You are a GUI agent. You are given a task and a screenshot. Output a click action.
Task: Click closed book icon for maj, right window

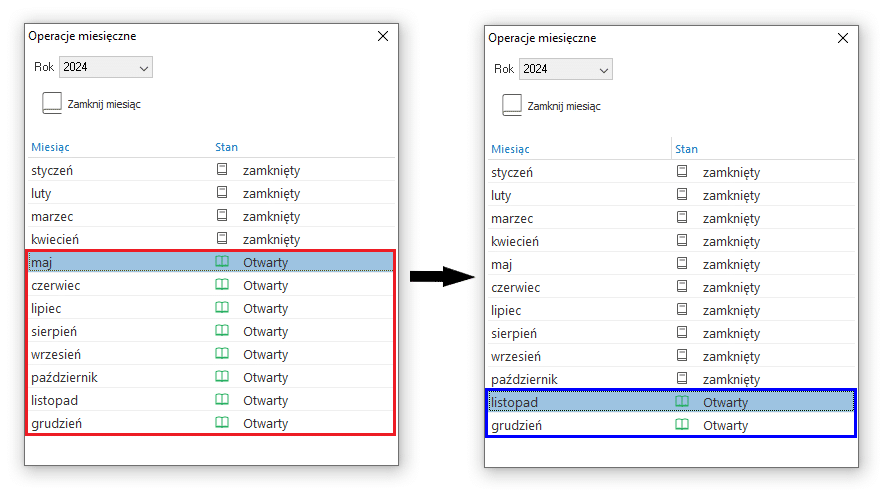[682, 263]
